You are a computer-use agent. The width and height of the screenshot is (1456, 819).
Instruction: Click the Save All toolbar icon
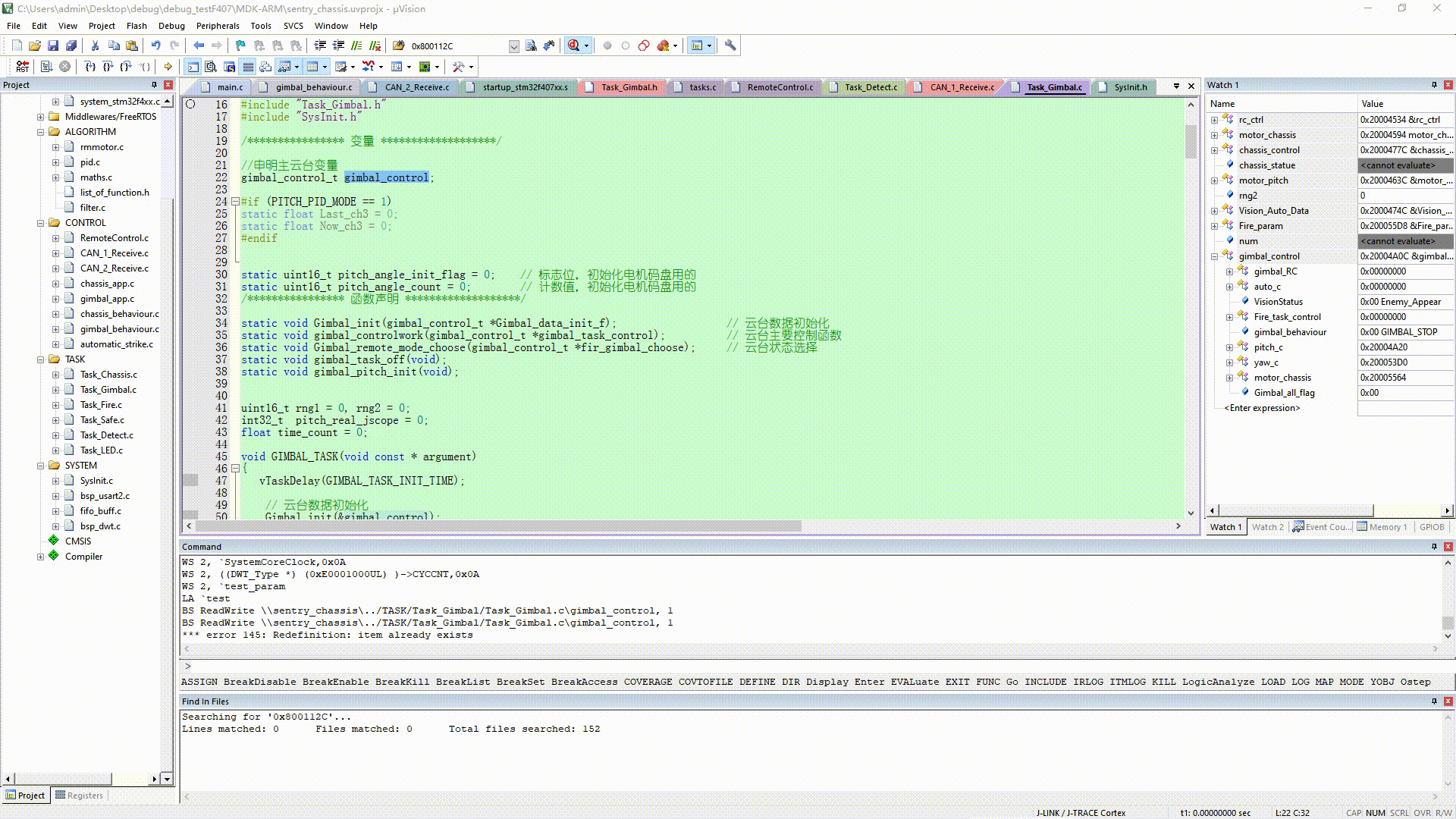71,45
